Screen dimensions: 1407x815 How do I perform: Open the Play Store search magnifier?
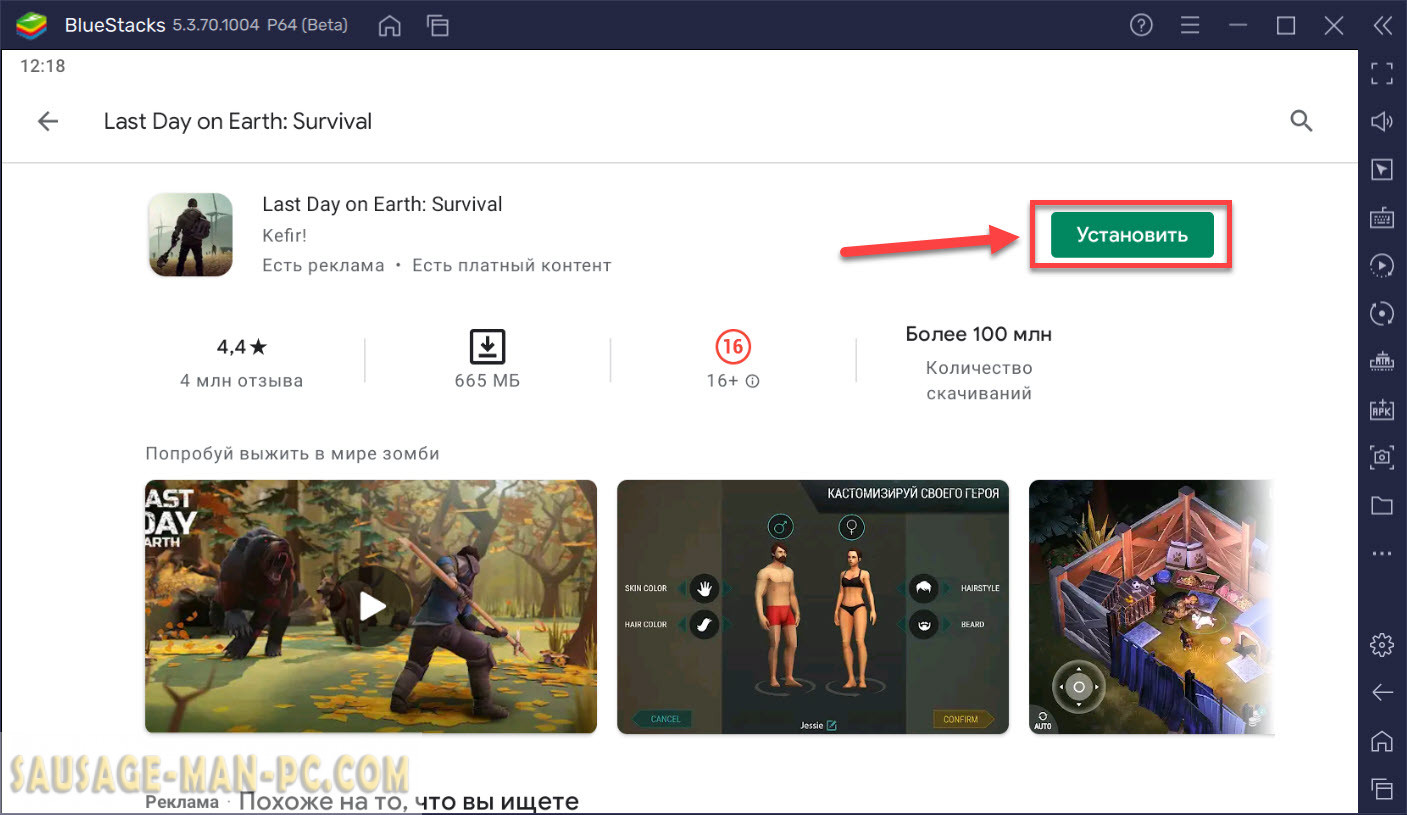click(1301, 121)
